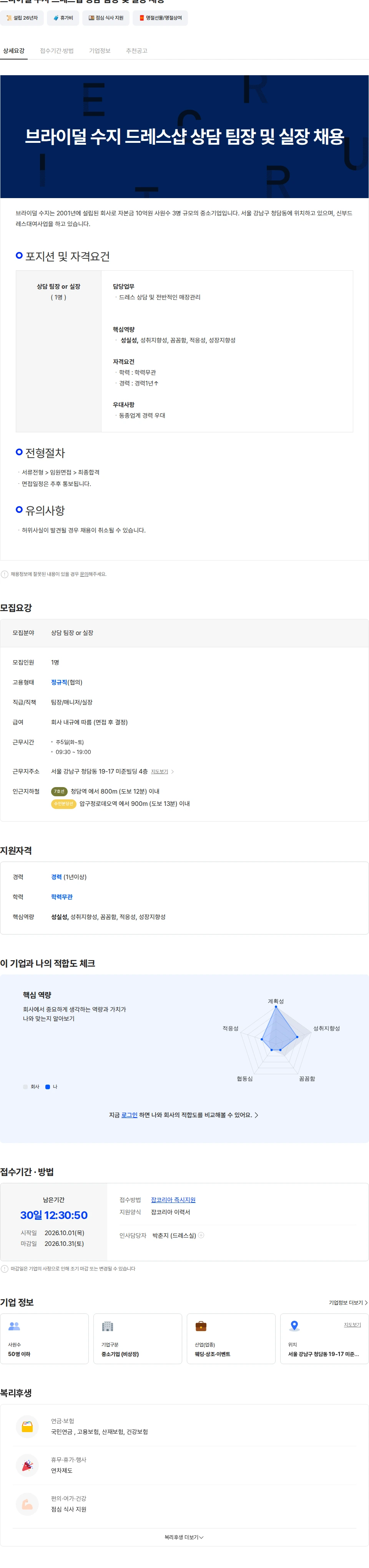Click the 학력무관 education link
This screenshot has width=369, height=1568.
click(x=61, y=897)
